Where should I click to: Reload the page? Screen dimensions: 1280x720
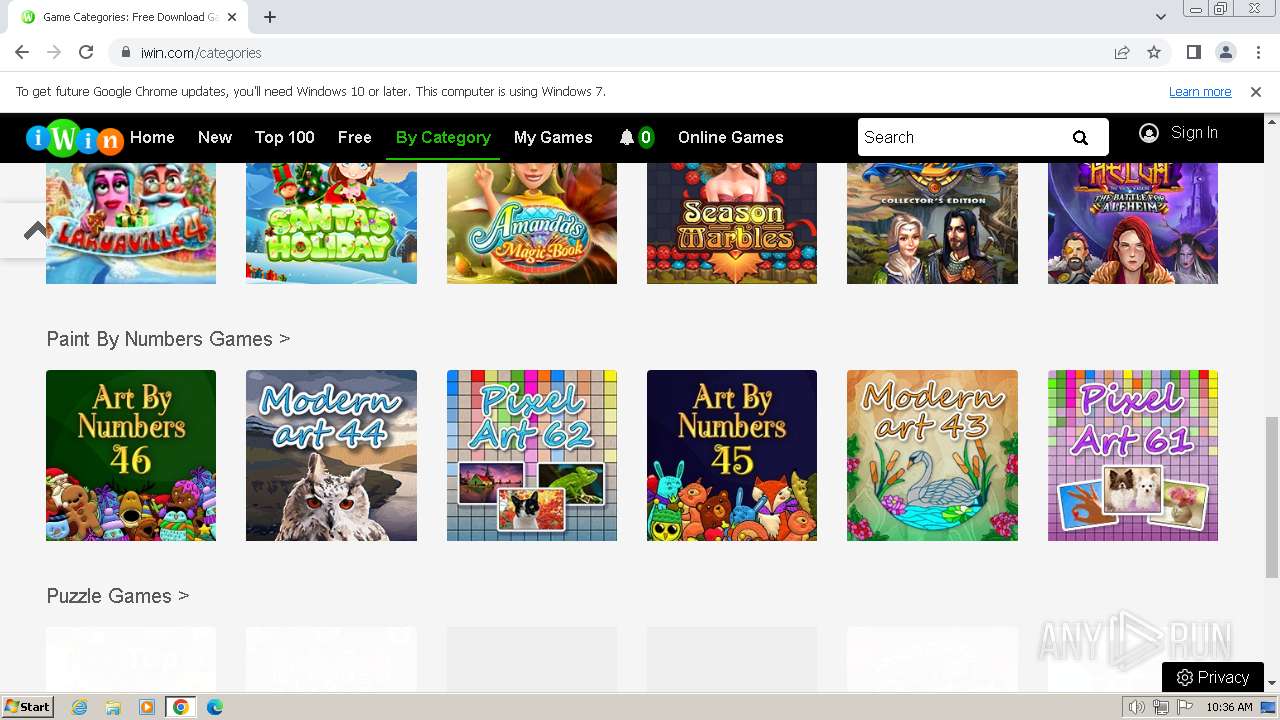(x=86, y=52)
